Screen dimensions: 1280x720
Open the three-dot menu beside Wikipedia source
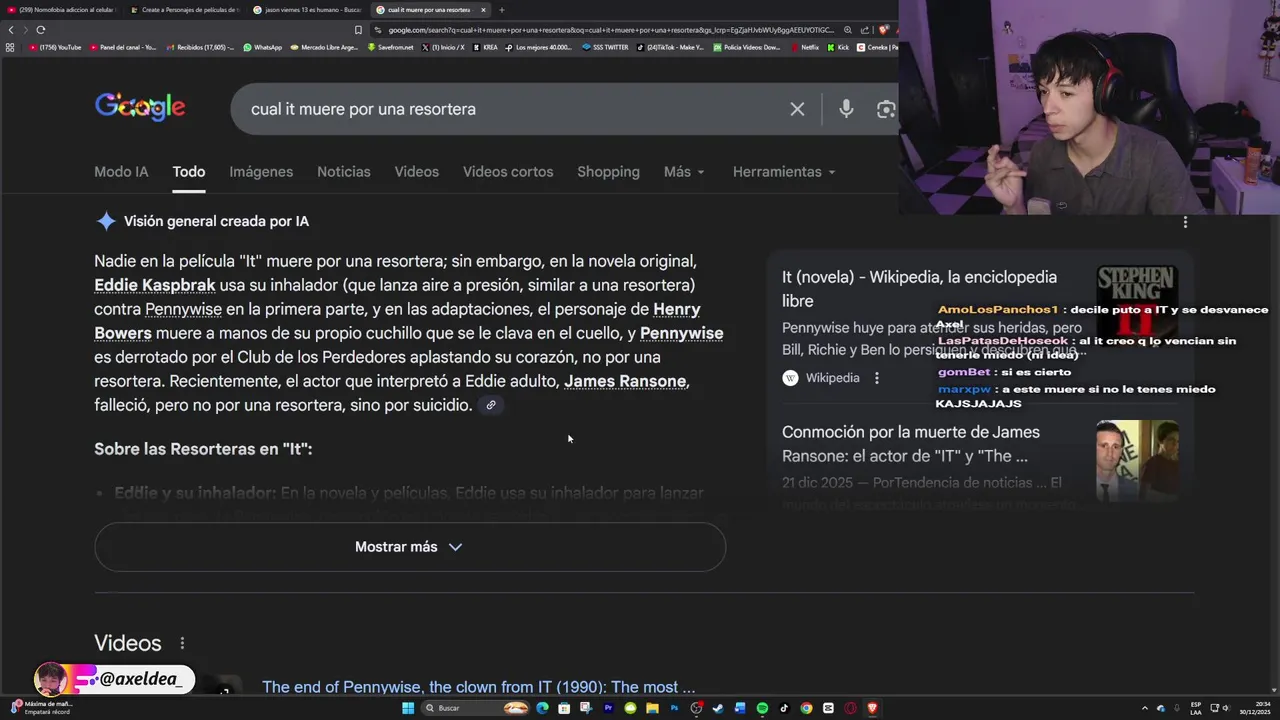point(876,378)
